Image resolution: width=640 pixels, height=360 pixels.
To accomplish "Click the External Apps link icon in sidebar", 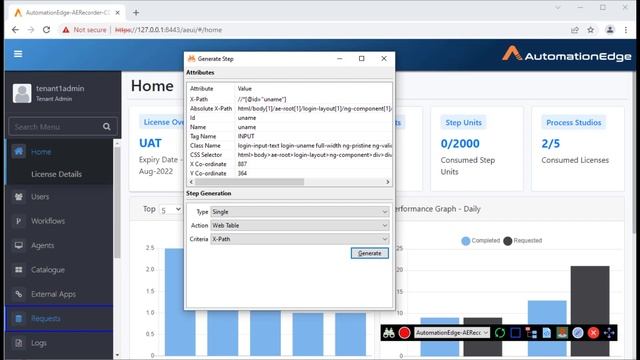I will [x=19, y=294].
